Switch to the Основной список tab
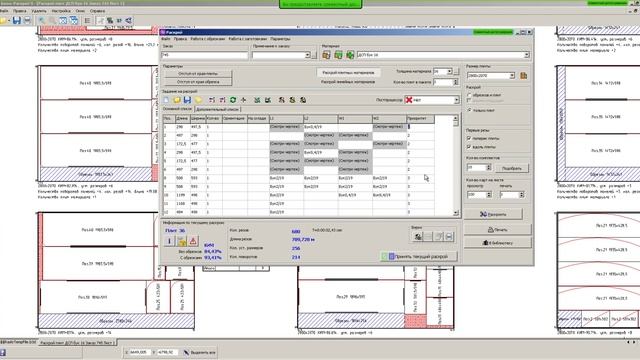 click(178, 109)
